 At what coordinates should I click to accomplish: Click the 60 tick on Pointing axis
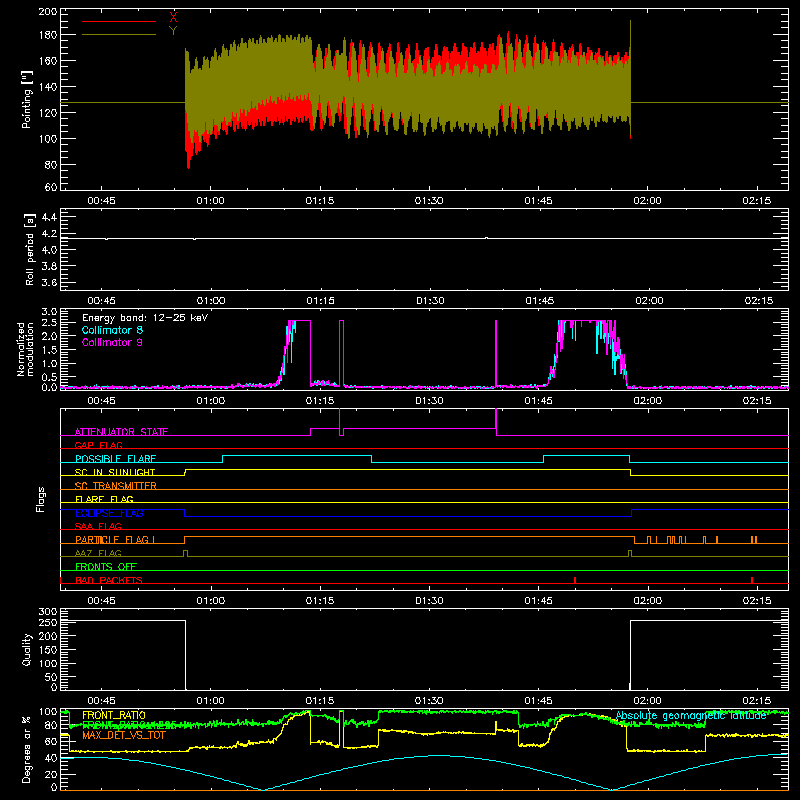[51, 187]
